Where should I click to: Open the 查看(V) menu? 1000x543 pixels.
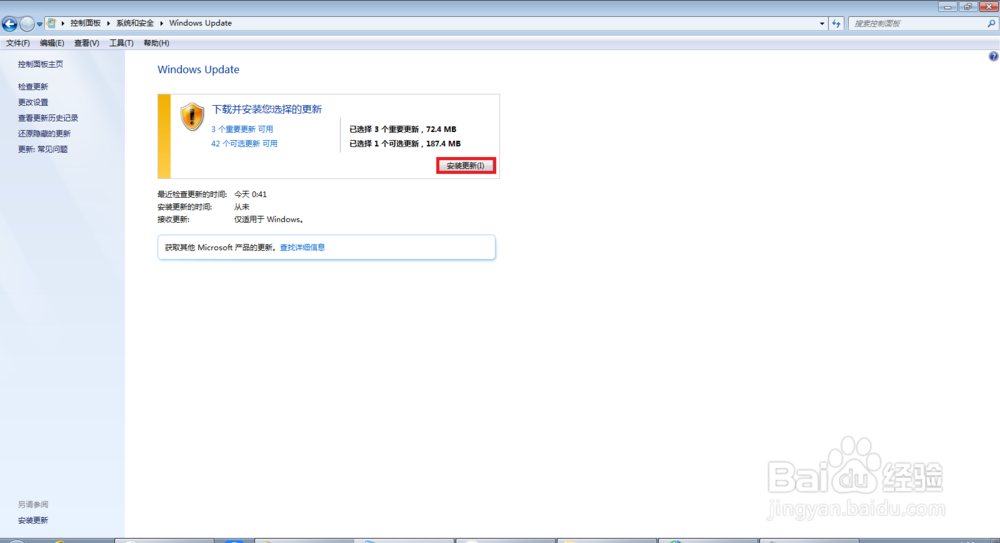86,43
